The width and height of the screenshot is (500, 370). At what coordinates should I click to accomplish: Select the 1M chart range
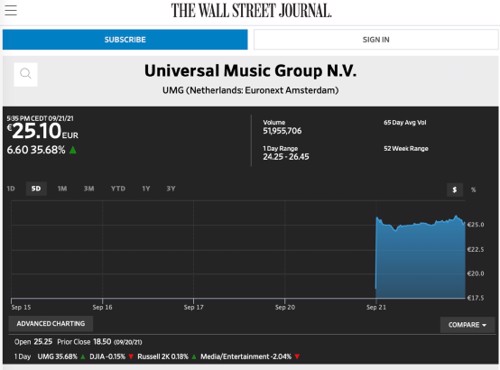click(x=62, y=189)
